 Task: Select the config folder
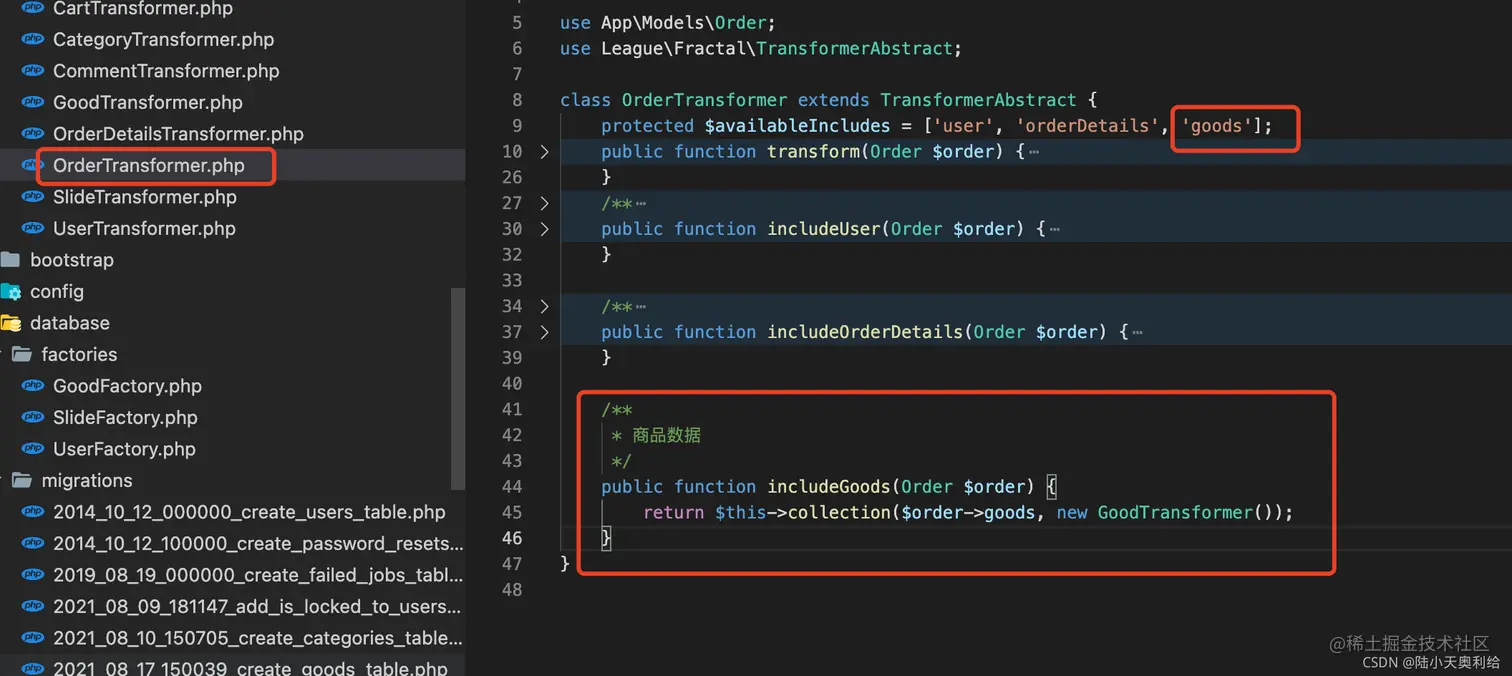point(57,292)
